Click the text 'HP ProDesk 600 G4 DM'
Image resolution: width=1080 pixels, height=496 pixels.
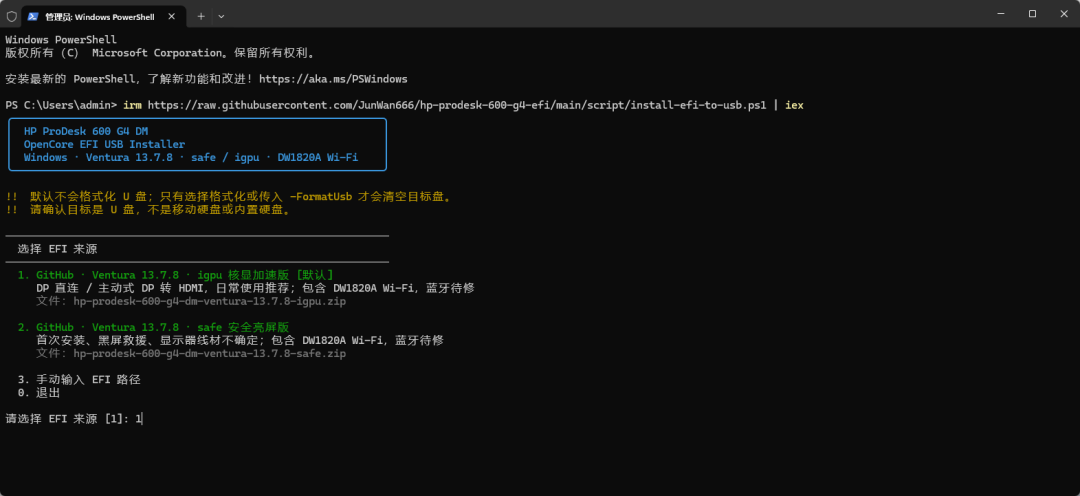click(86, 131)
